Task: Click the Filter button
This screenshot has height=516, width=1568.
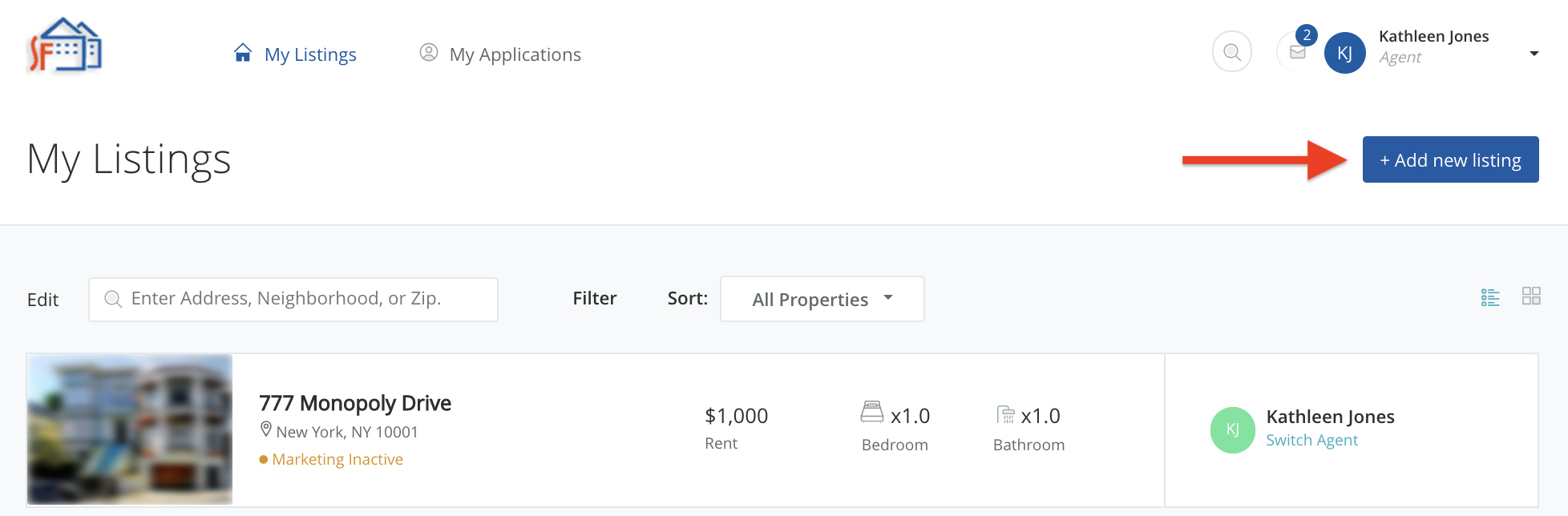Action: coord(595,298)
